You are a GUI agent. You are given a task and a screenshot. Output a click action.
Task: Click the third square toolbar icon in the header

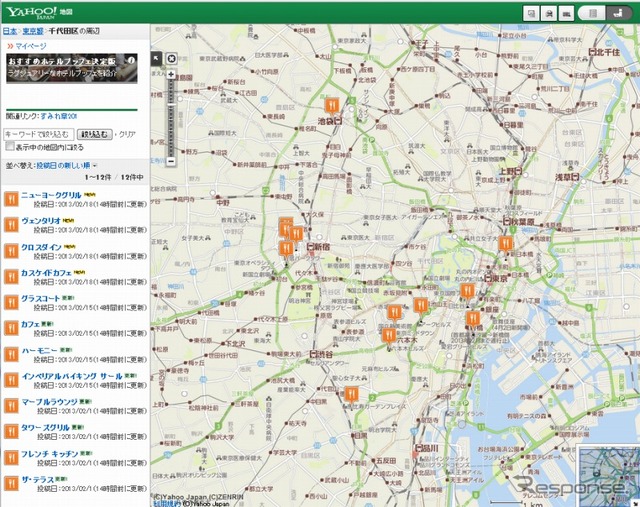click(x=566, y=13)
